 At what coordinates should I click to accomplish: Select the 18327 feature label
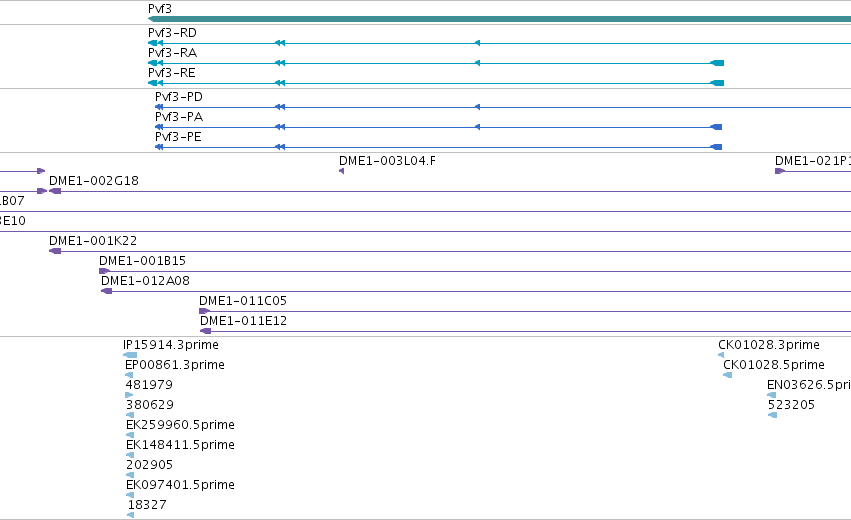tap(147, 505)
